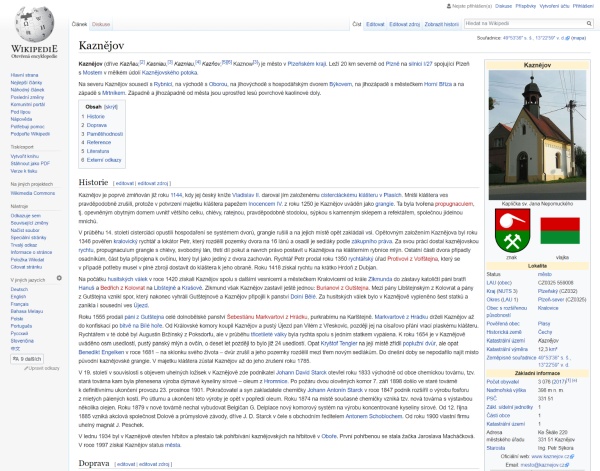
Task: Jump to Literatura section in contents
Action: 98,151
